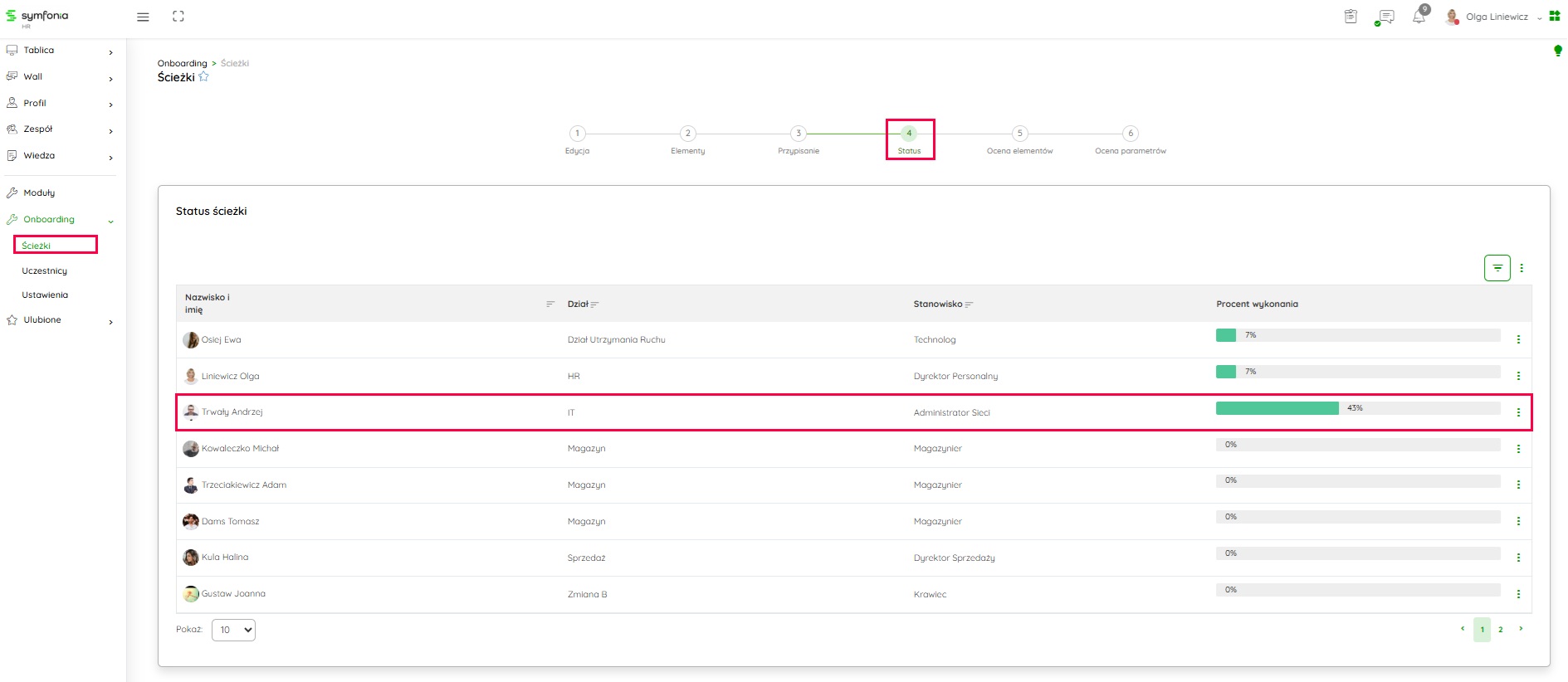The height and width of the screenshot is (682, 1568).
Task: Open the clipboard tasks icon in header
Action: click(1351, 17)
